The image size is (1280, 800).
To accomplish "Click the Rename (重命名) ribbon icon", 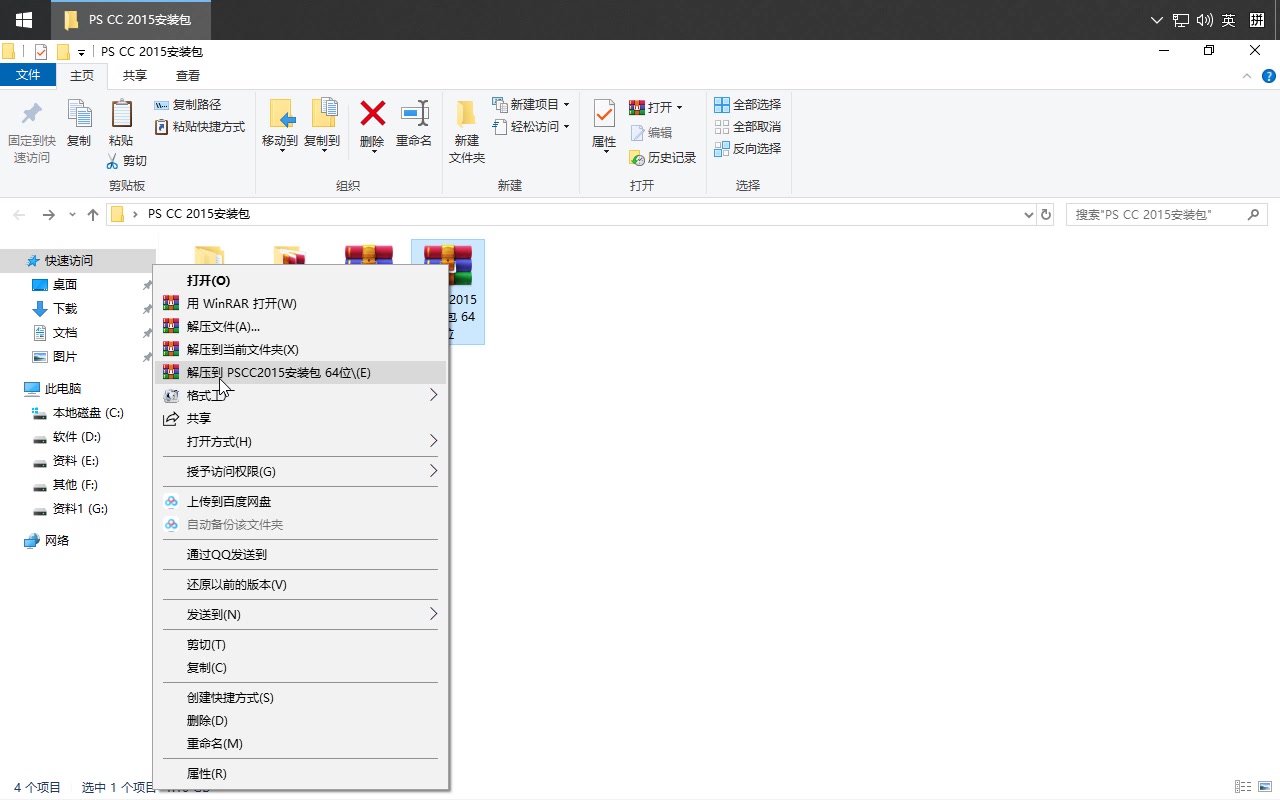I will pyautogui.click(x=414, y=125).
